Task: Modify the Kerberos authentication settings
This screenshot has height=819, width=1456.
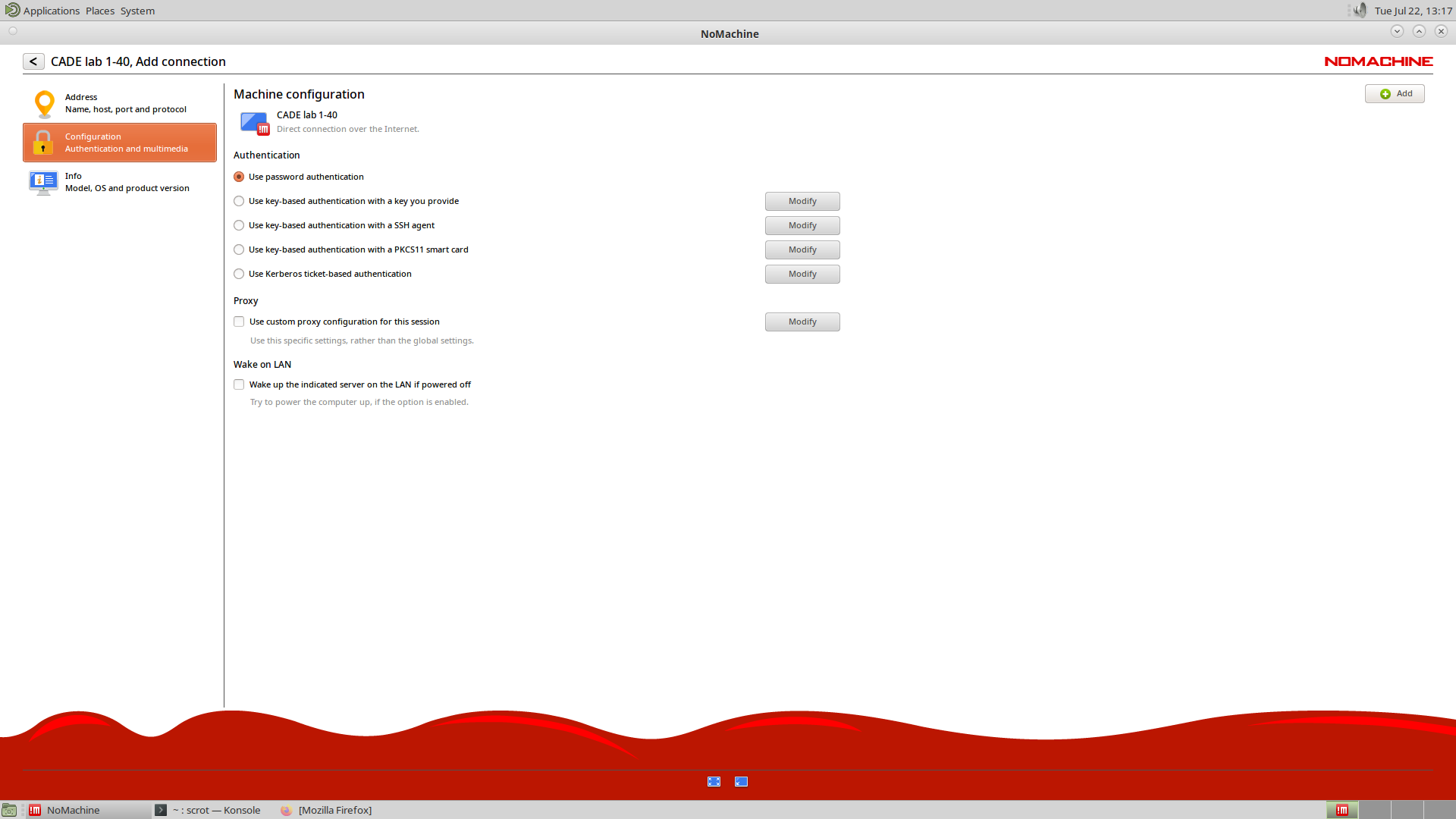Action: [x=802, y=274]
